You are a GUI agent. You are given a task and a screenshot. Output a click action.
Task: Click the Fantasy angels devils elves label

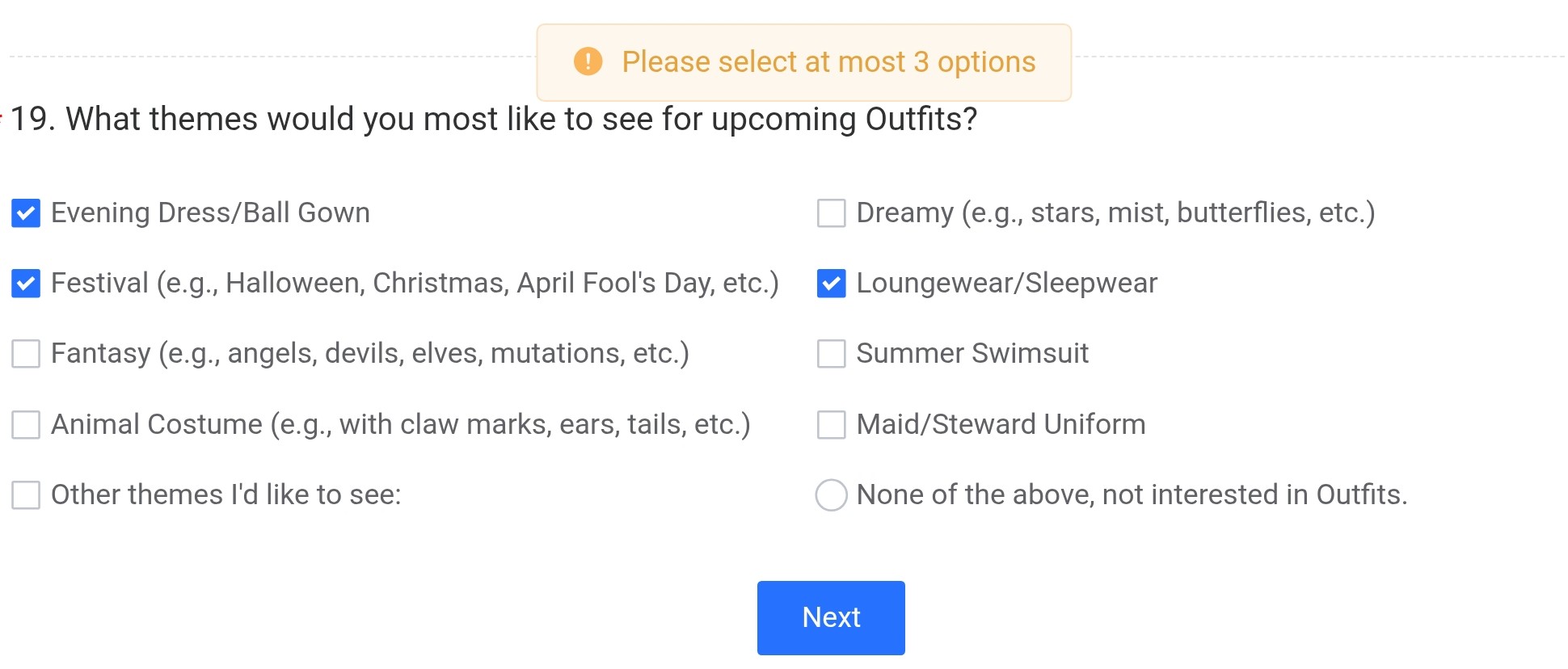pos(370,353)
